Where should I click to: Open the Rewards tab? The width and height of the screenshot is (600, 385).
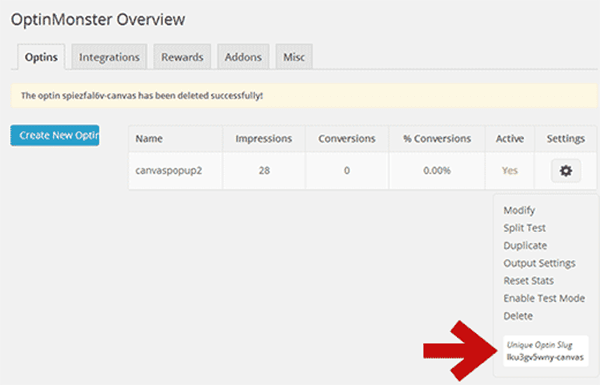[182, 57]
